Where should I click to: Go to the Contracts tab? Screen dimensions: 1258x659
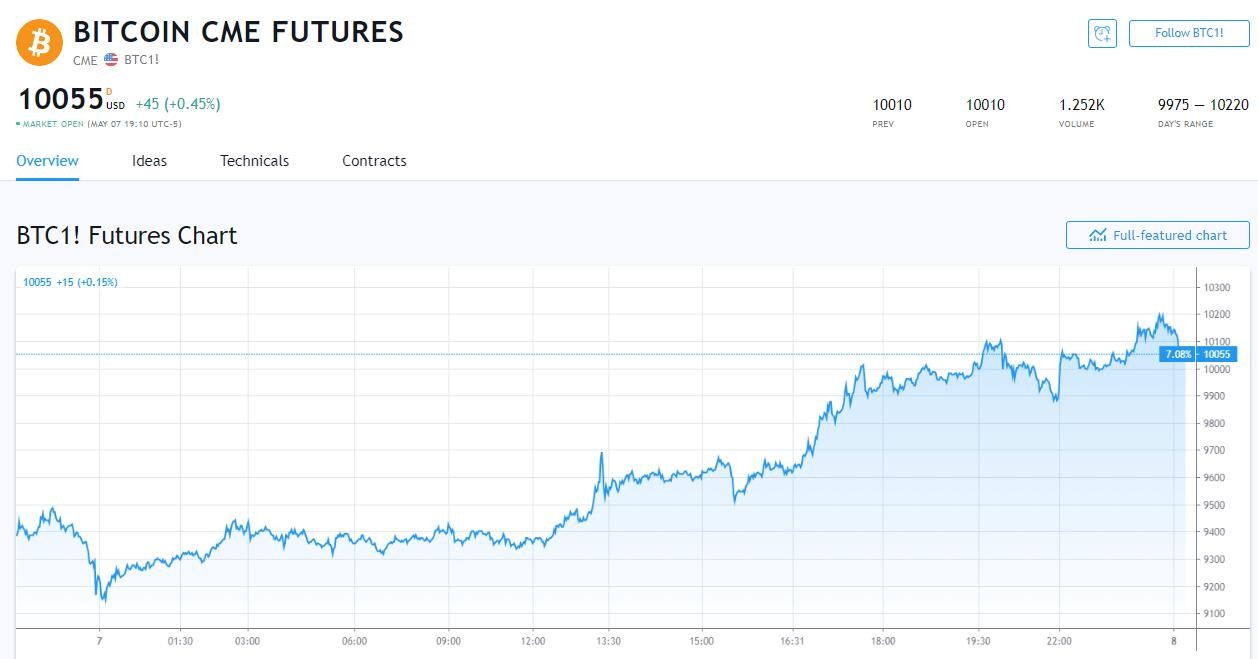point(374,161)
